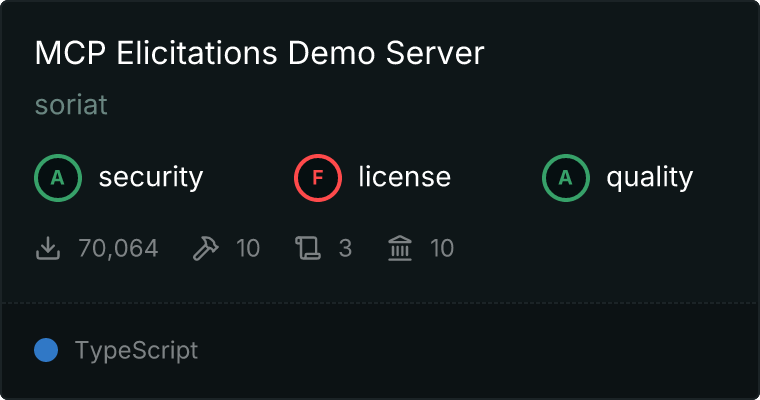The image size is (760, 400).
Task: Click the author name soriat
Action: [x=71, y=105]
